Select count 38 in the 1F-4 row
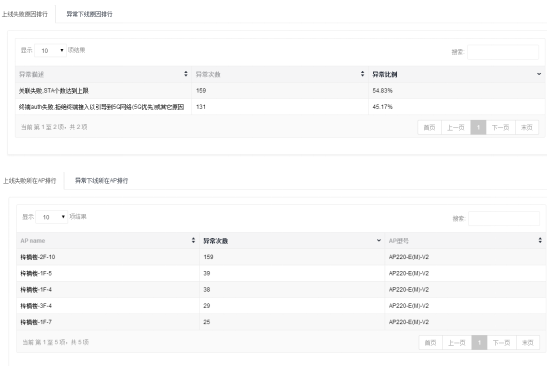The width and height of the screenshot is (547, 366). pyautogui.click(x=207, y=290)
